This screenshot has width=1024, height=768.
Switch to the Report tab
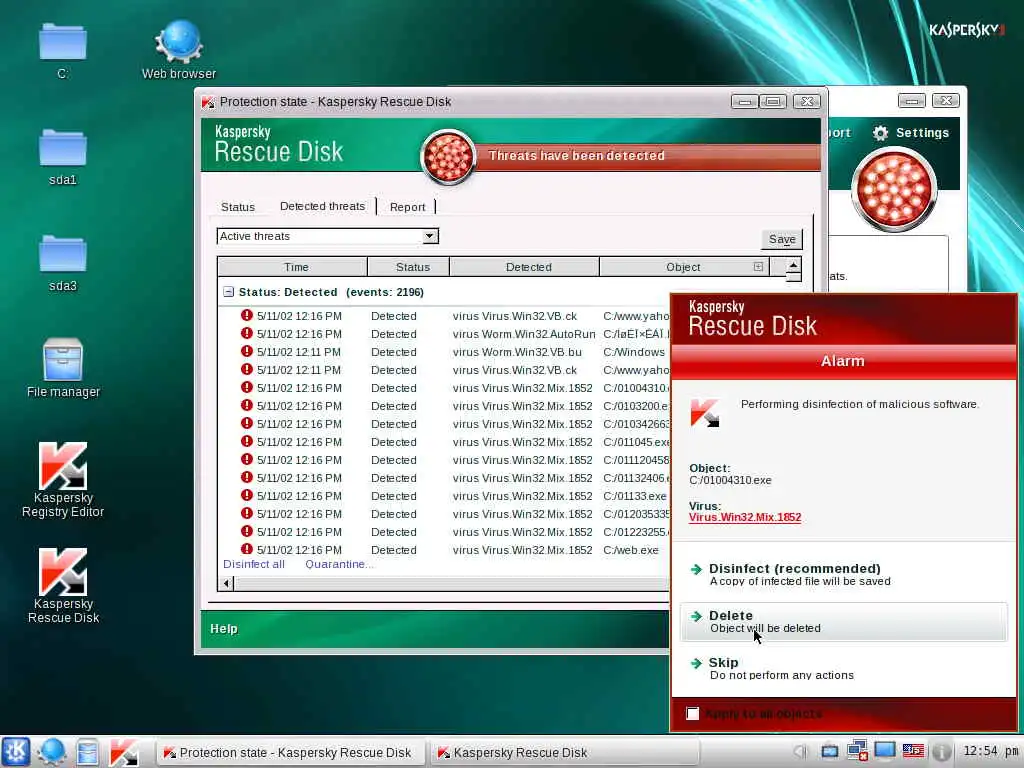click(x=408, y=207)
